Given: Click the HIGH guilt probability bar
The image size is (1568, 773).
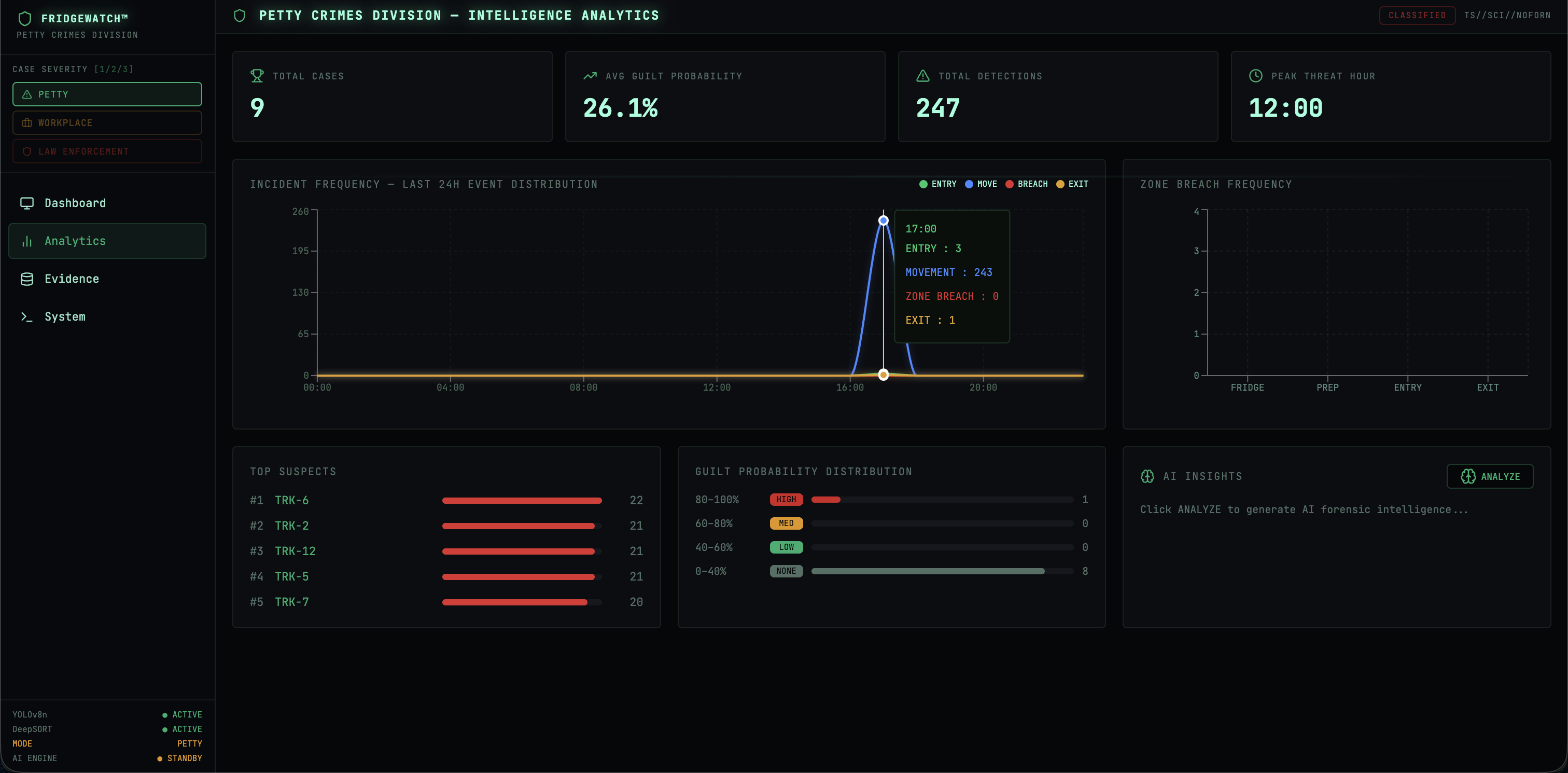Looking at the screenshot, I should 826,500.
